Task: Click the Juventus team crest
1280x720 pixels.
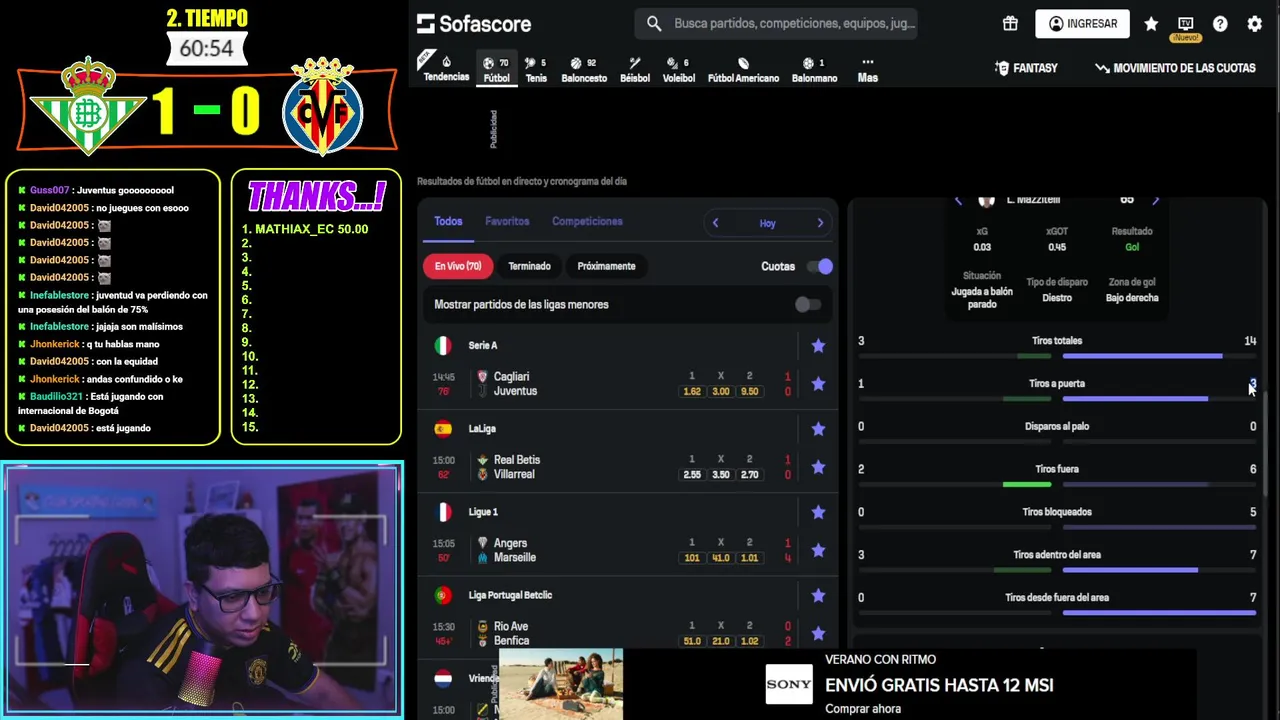Action: [x=483, y=391]
